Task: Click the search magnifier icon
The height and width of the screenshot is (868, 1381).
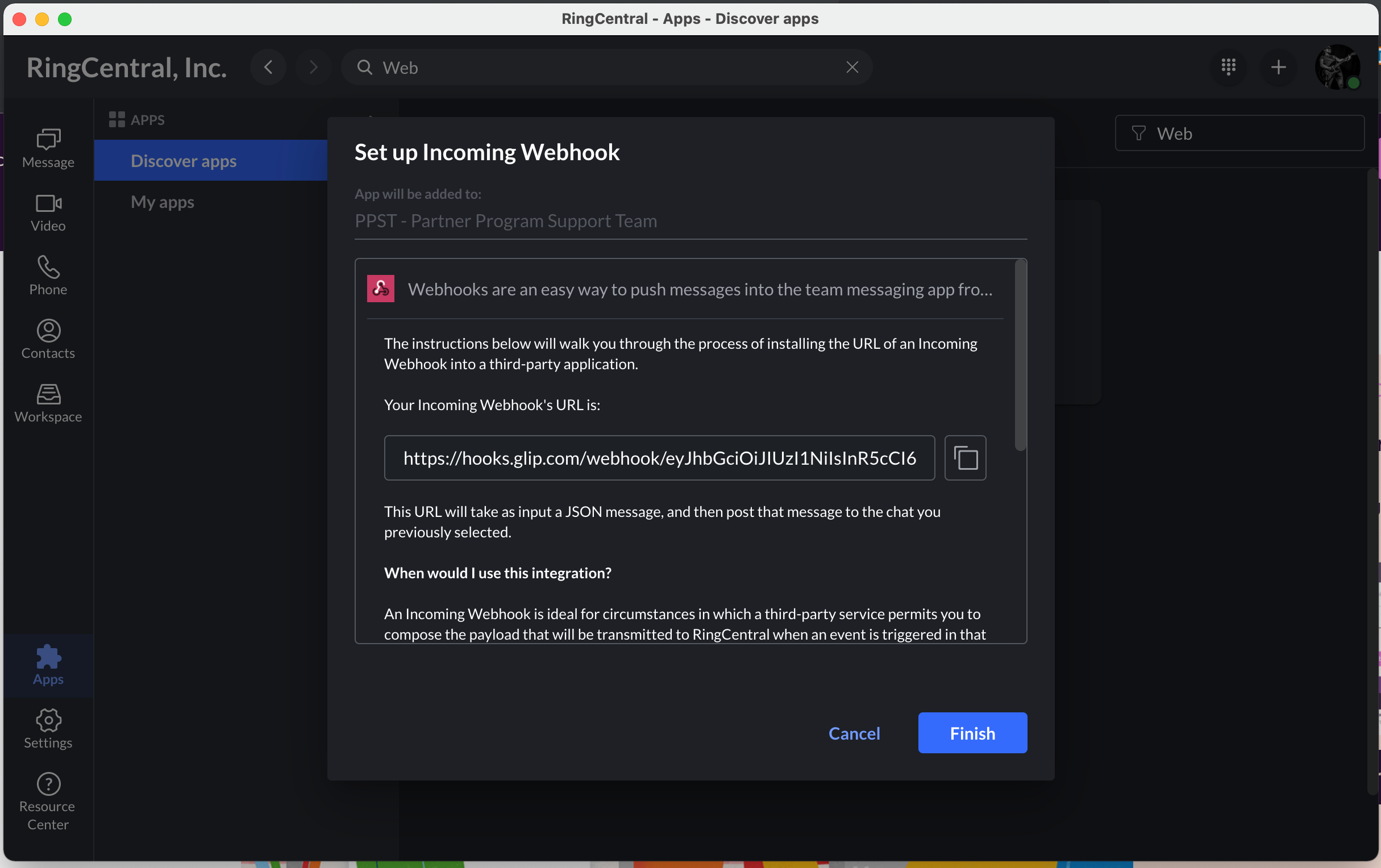Action: click(x=365, y=67)
